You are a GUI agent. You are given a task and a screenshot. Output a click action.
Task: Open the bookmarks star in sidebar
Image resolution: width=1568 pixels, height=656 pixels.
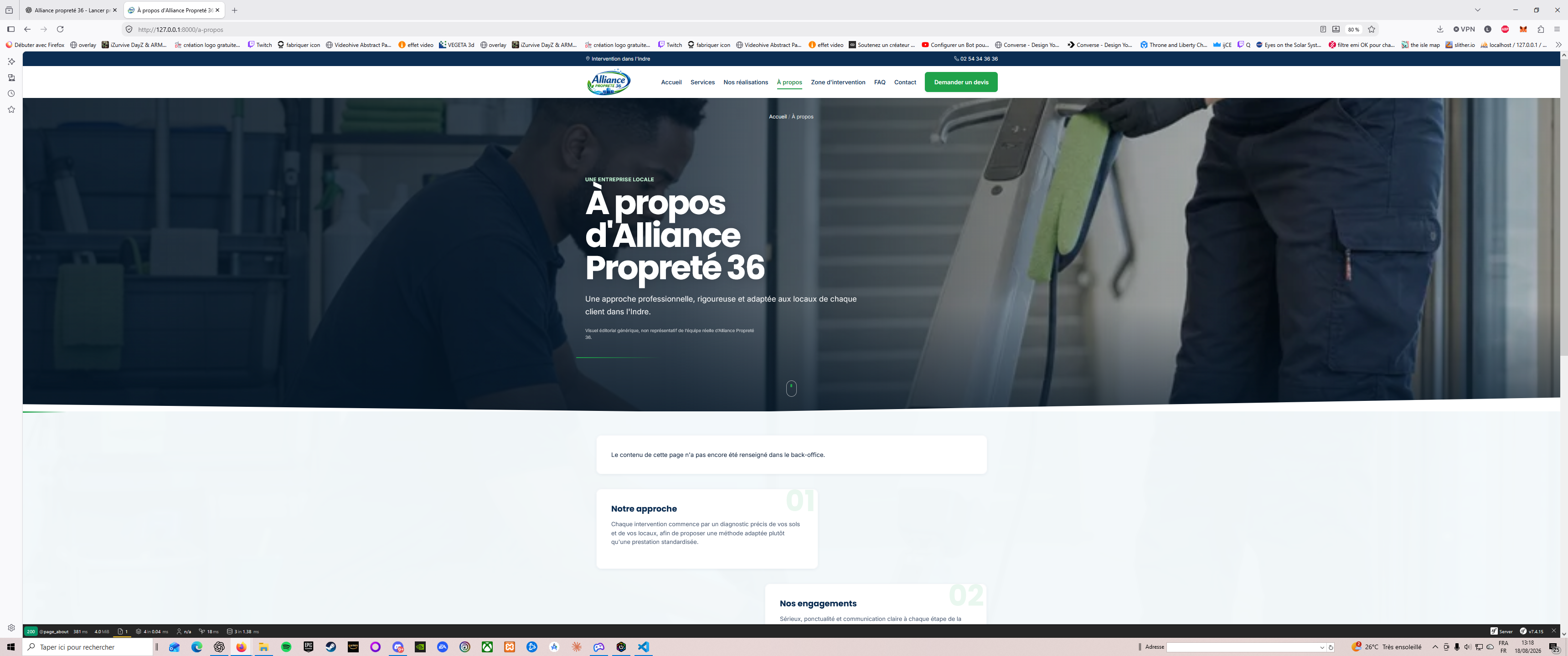point(11,109)
